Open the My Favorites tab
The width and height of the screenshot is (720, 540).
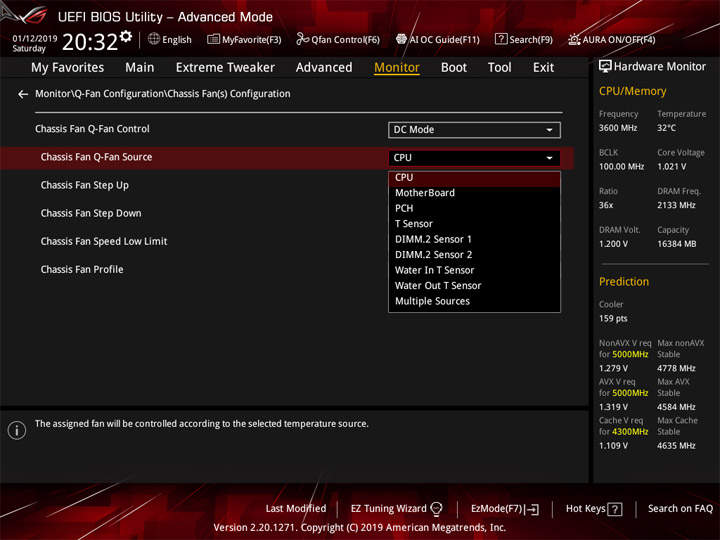click(x=68, y=68)
